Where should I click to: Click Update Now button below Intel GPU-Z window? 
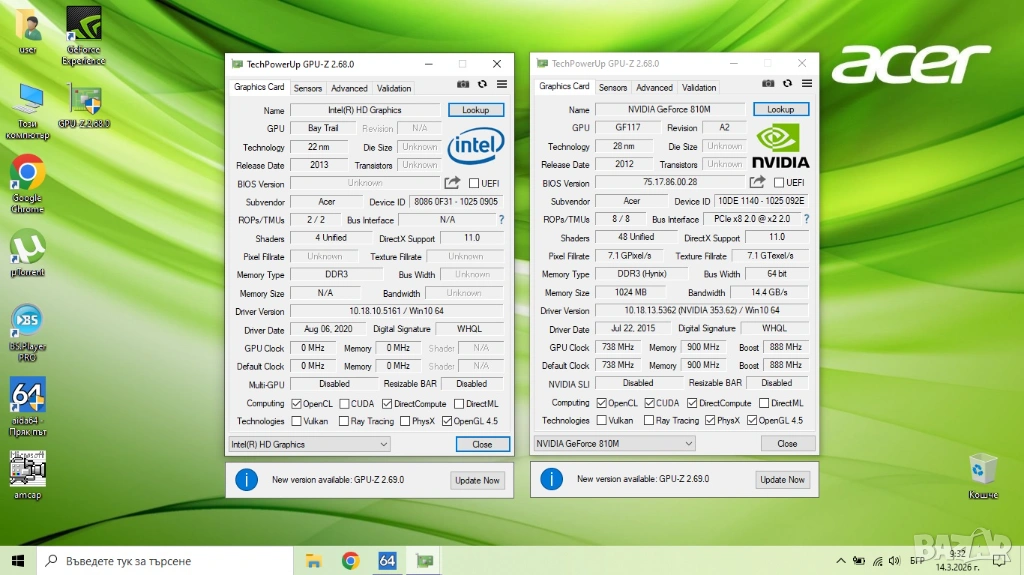(477, 480)
